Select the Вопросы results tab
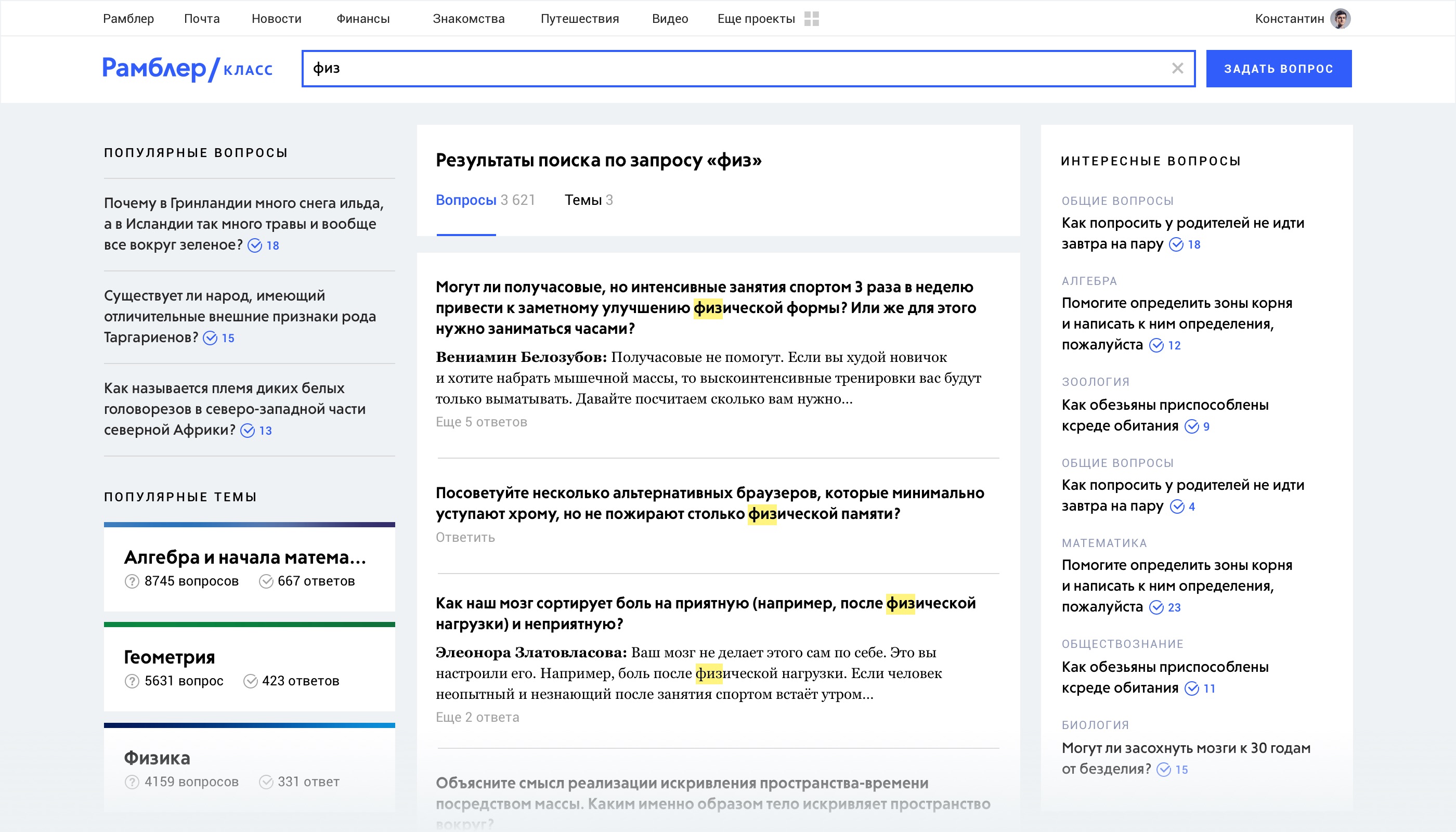The width and height of the screenshot is (1456, 832). tap(466, 200)
